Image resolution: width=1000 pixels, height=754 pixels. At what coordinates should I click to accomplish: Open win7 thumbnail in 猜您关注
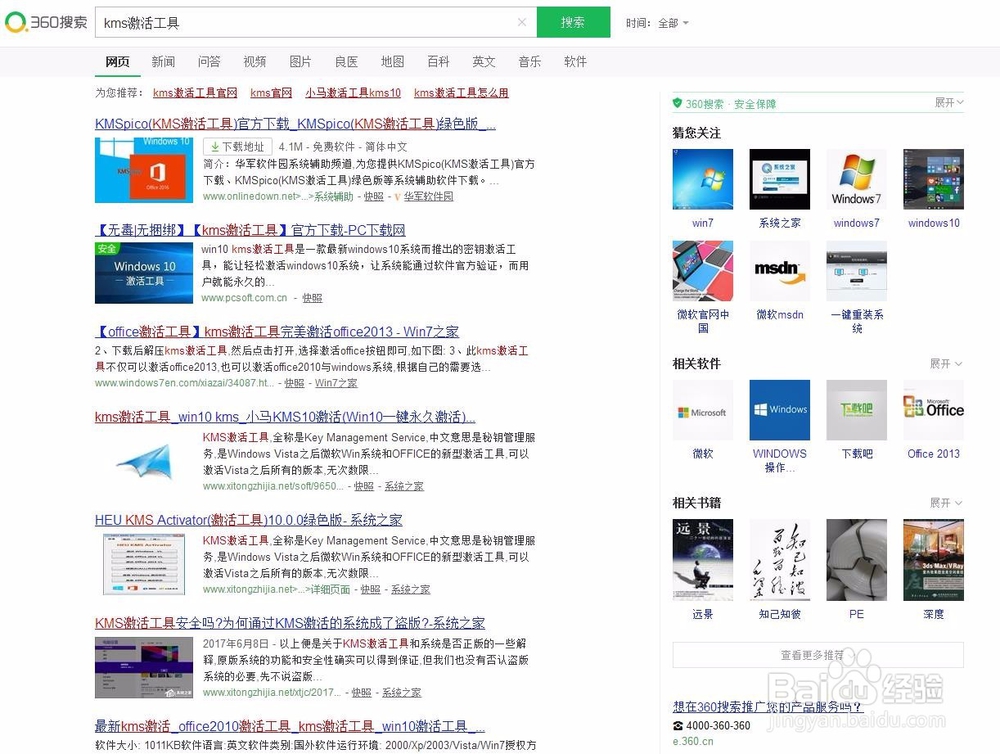[x=703, y=179]
